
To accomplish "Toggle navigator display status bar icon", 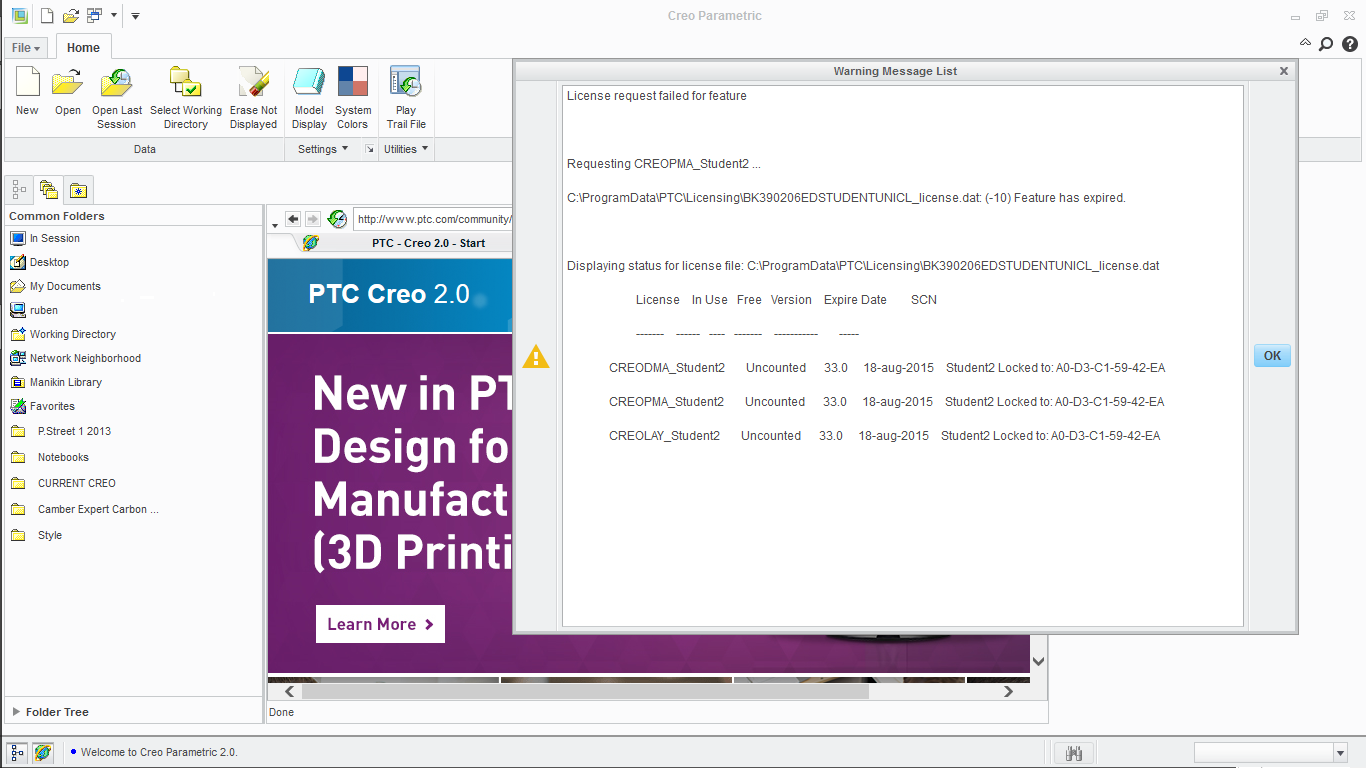I will point(18,752).
